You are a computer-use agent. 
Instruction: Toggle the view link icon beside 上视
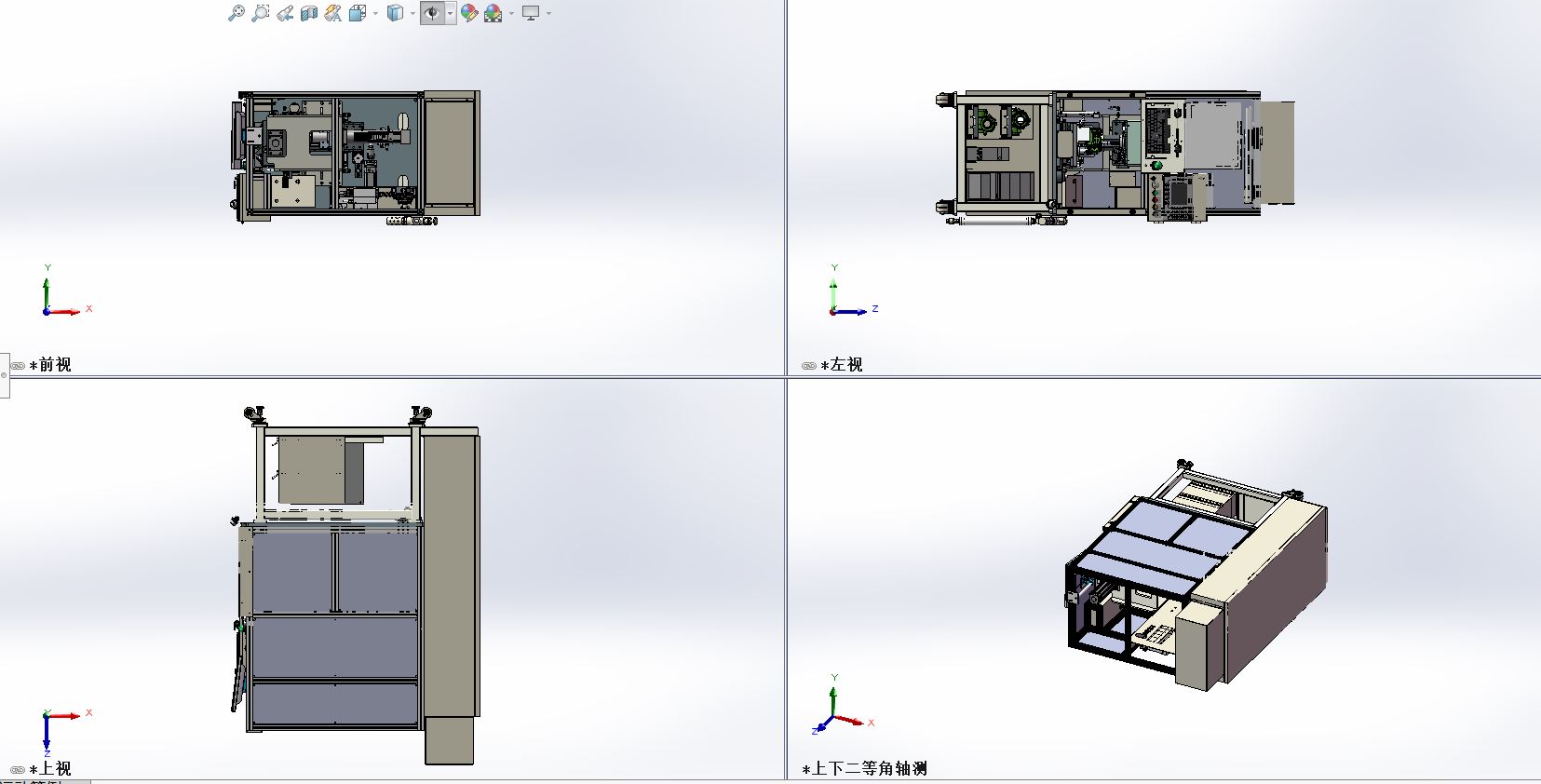pos(18,770)
